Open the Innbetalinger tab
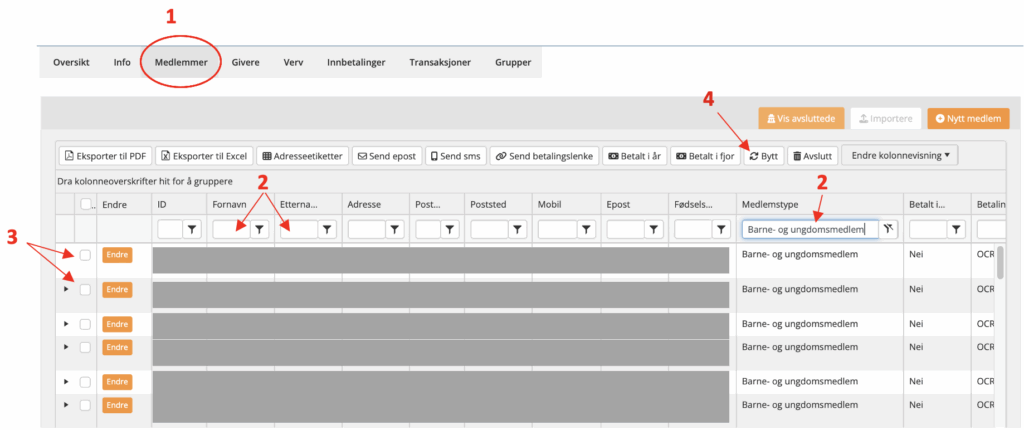 click(357, 62)
